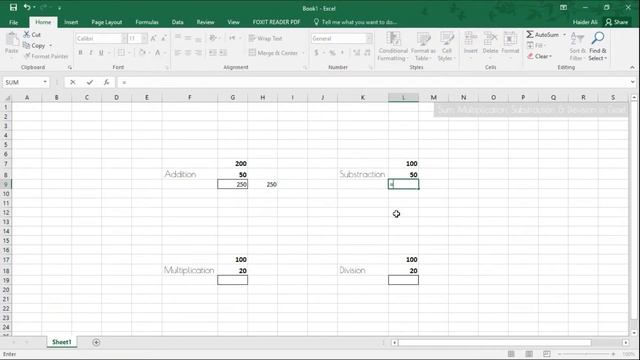Switch to the Review tab

tap(205, 22)
